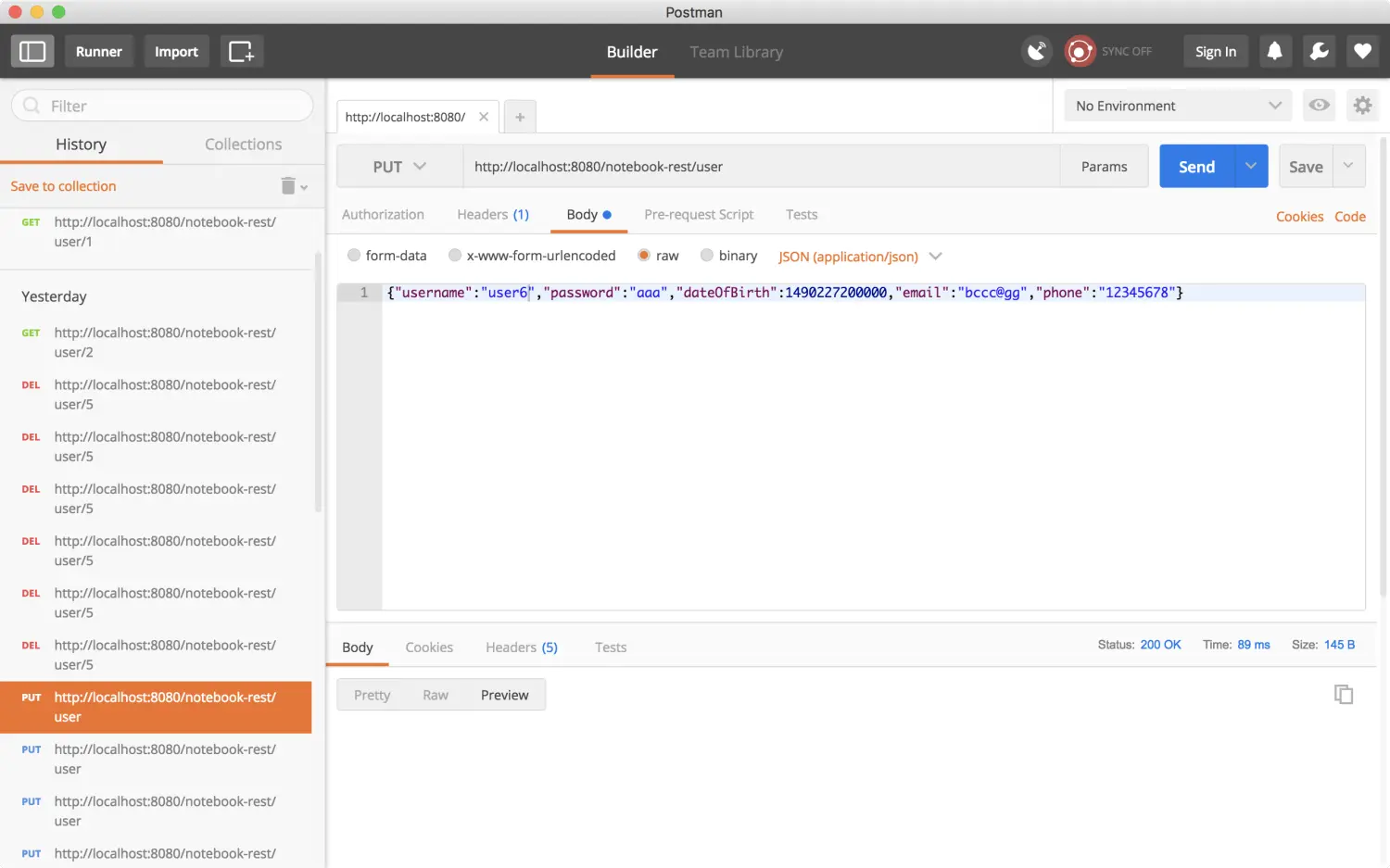The height and width of the screenshot is (868, 1390).
Task: Add a new request tab
Action: [x=520, y=117]
